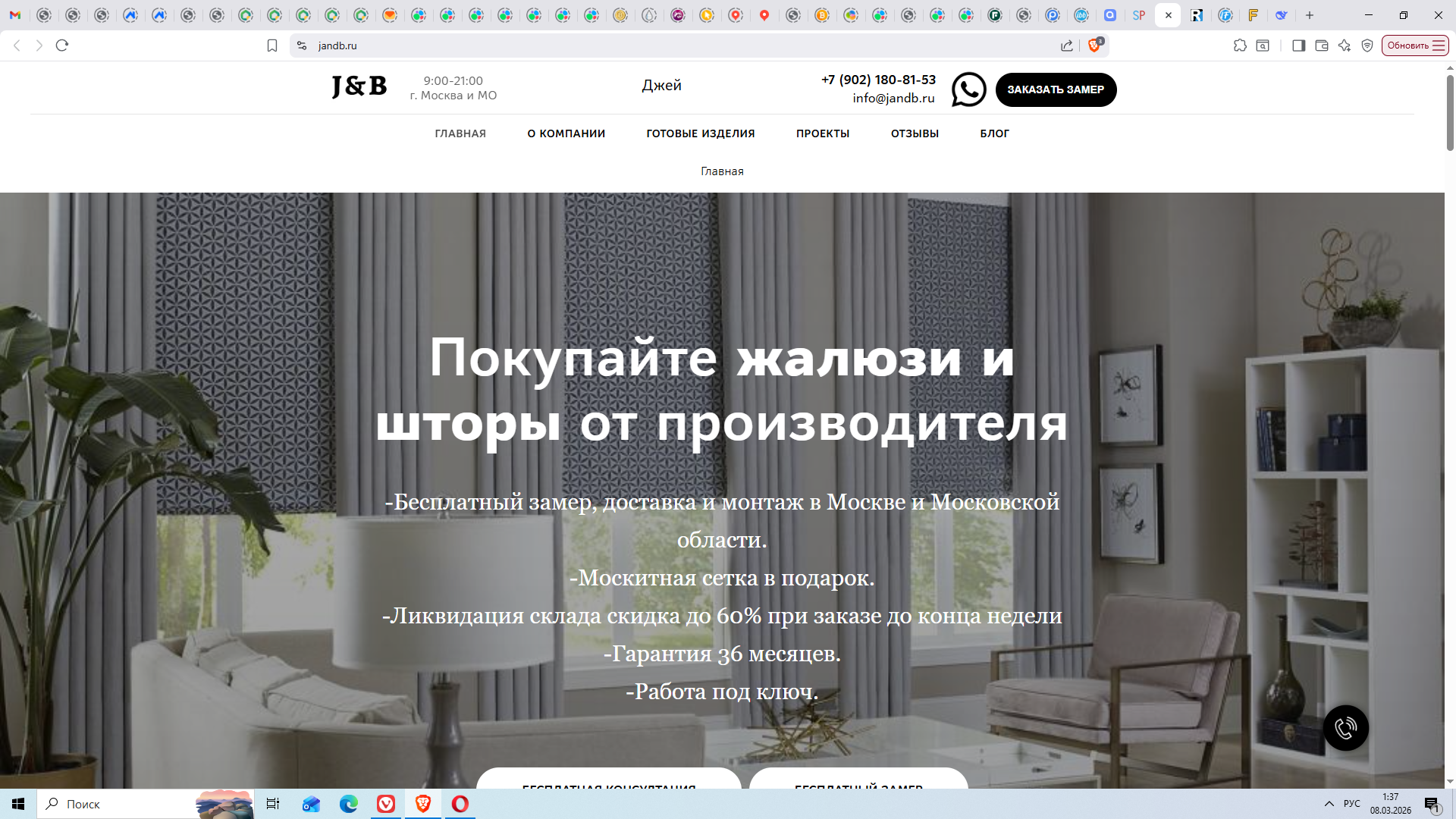The image size is (1456, 819).
Task: Open the browser extensions puzzle icon
Action: 1240,45
